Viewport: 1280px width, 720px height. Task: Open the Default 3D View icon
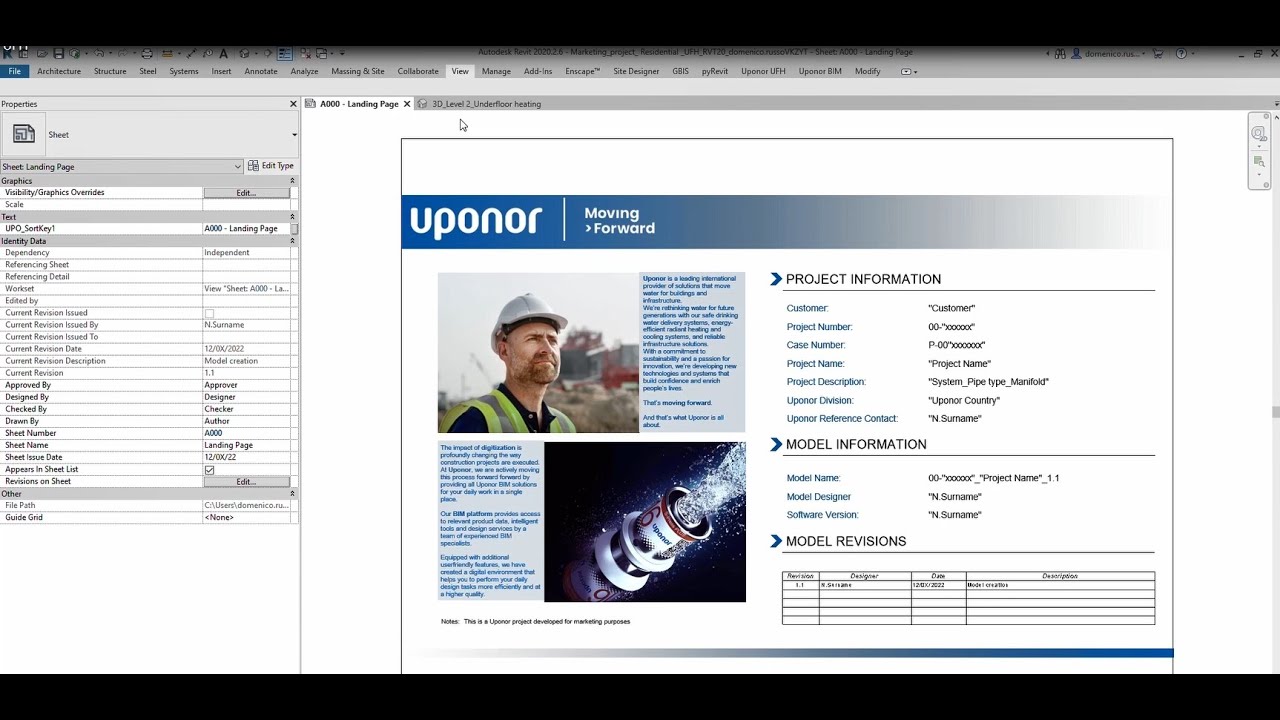pos(244,53)
